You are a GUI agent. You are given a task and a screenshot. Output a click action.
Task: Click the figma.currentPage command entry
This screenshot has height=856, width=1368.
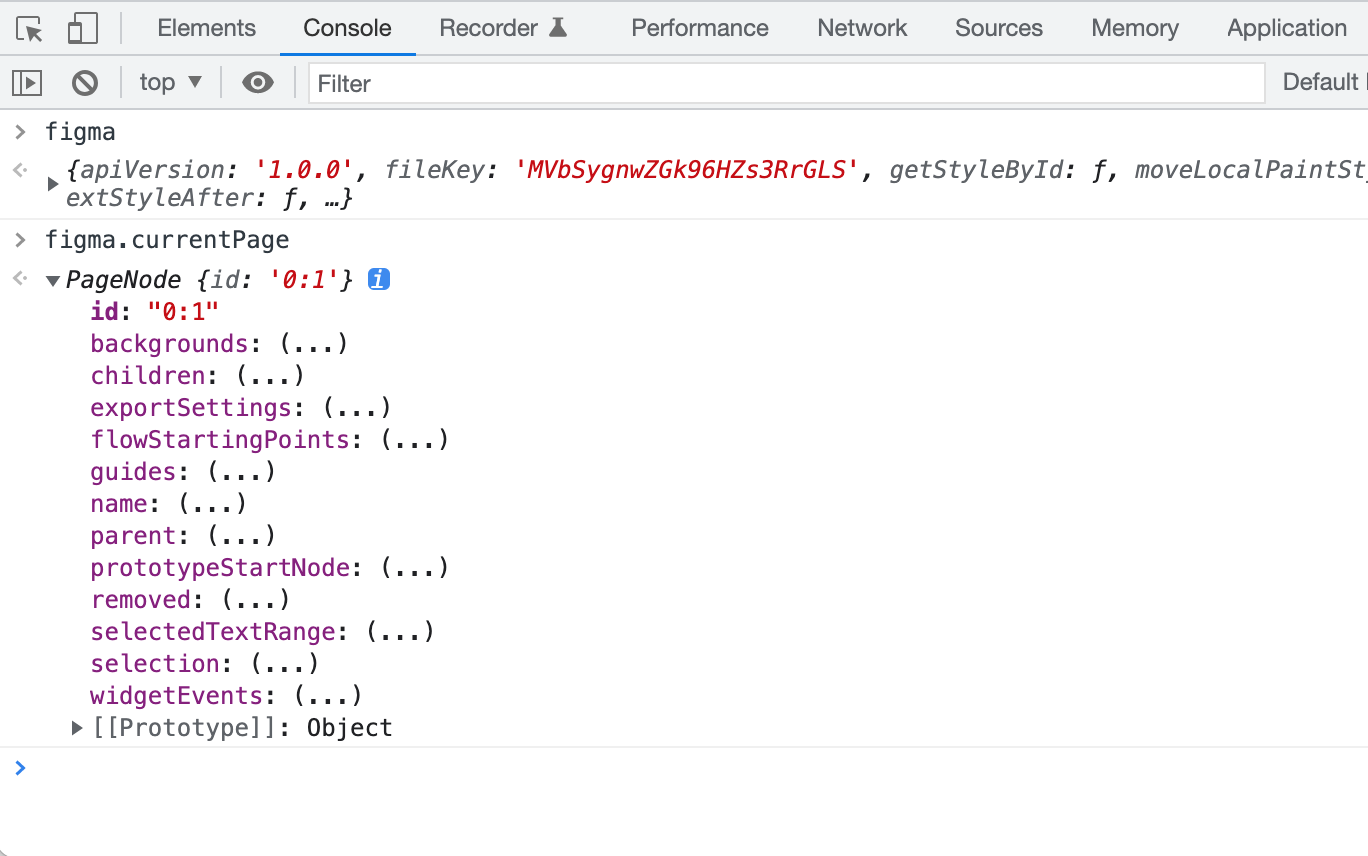click(167, 241)
